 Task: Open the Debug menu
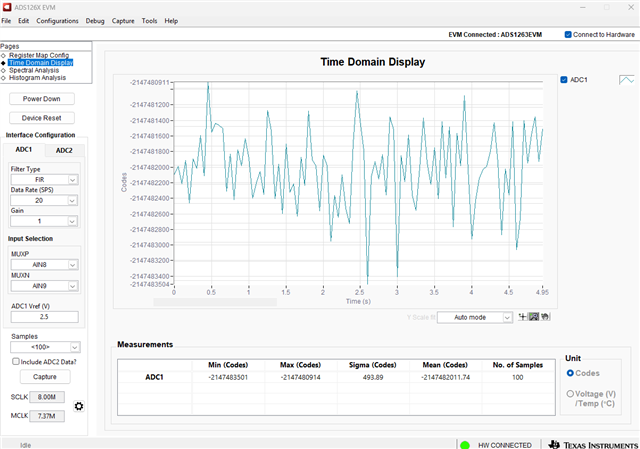pyautogui.click(x=95, y=21)
